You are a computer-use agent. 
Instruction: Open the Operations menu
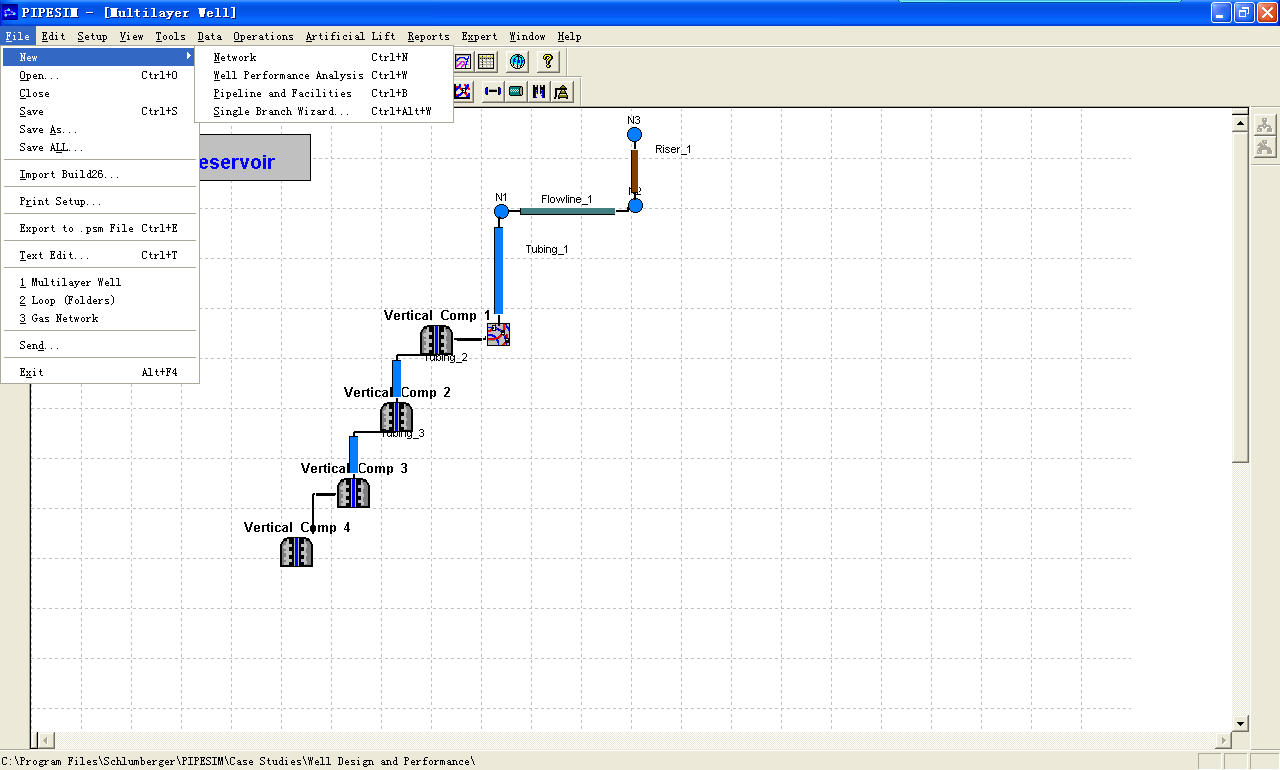click(x=263, y=36)
